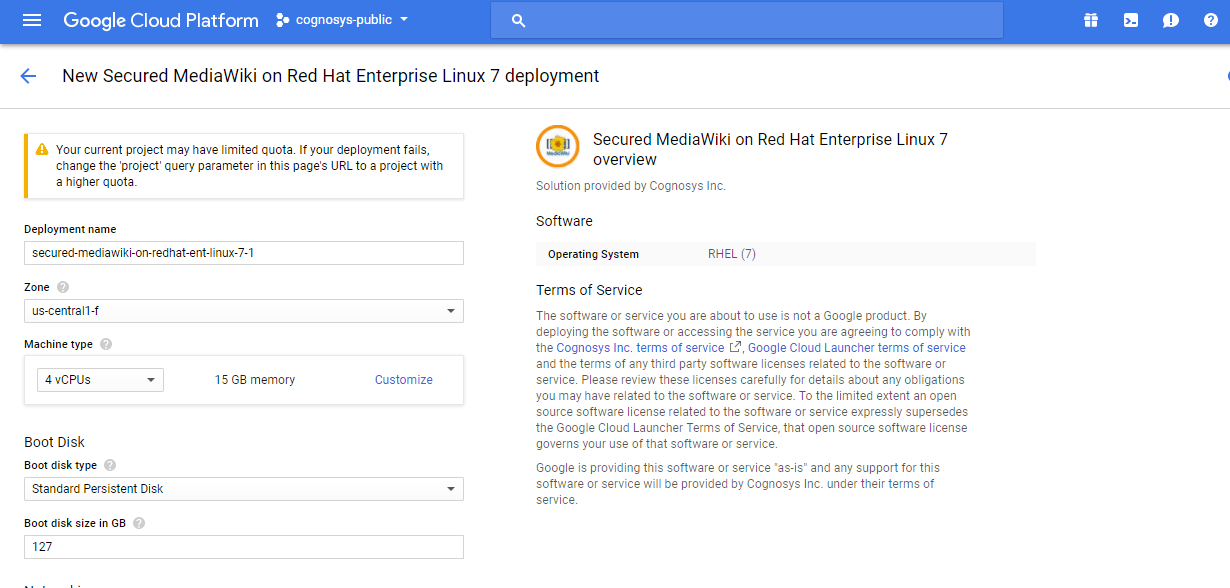
Task: Click the MediaWiki solution logo
Action: click(x=557, y=146)
